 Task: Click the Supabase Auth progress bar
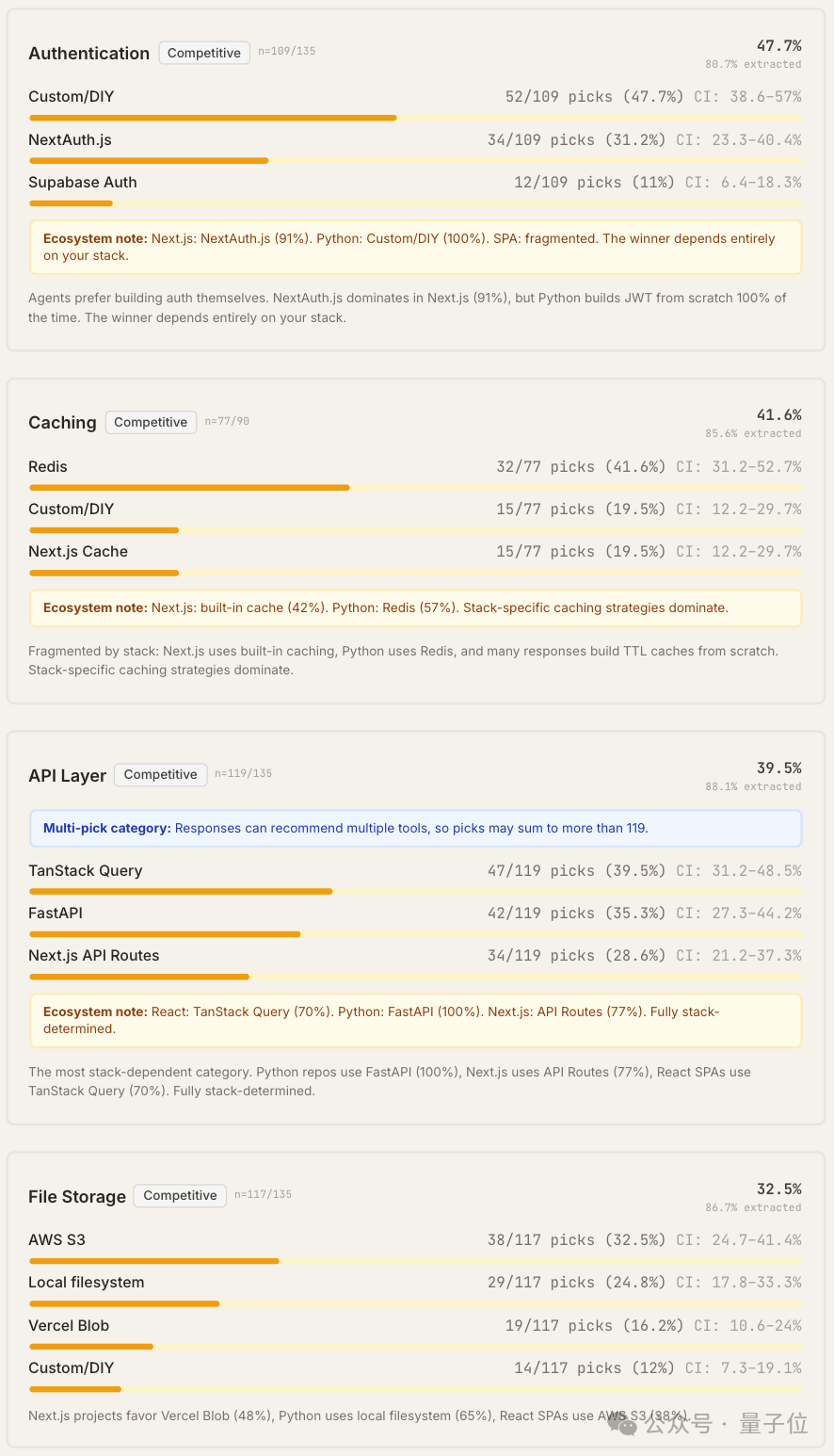pos(71,203)
